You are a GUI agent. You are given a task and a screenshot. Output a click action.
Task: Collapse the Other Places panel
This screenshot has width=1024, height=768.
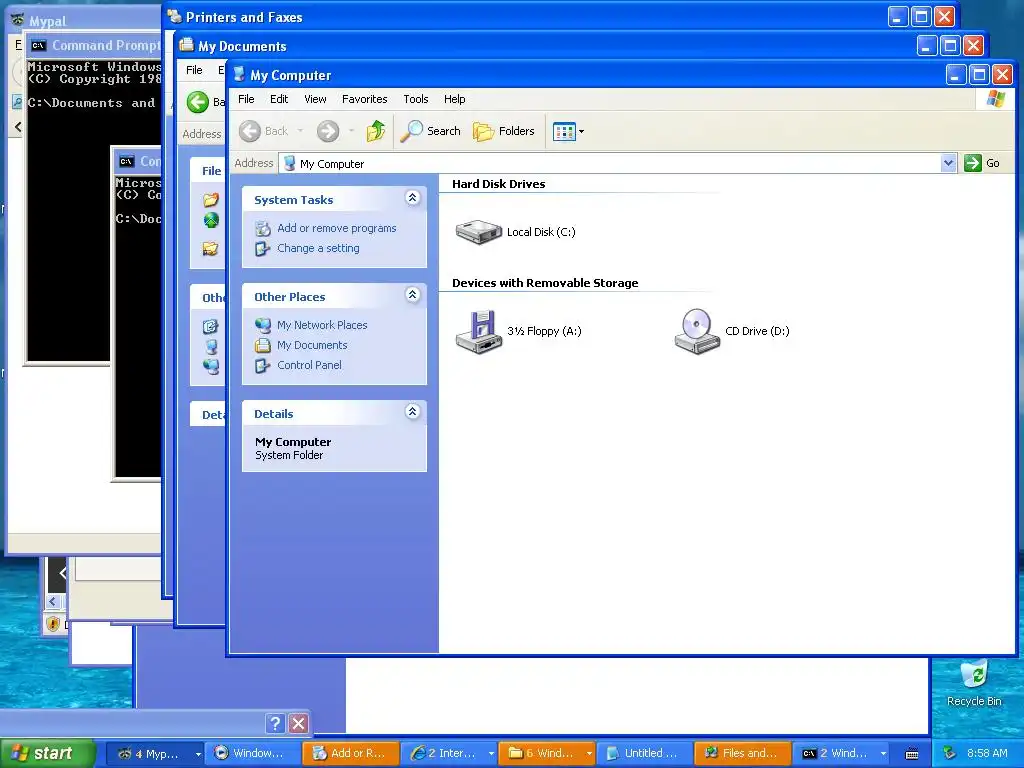coord(412,295)
